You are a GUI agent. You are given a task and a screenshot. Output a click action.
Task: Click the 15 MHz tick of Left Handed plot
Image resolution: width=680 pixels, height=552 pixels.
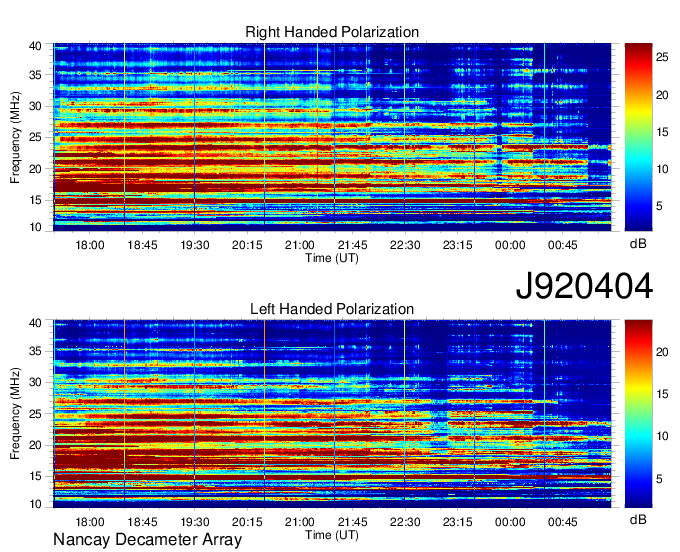pos(36,477)
